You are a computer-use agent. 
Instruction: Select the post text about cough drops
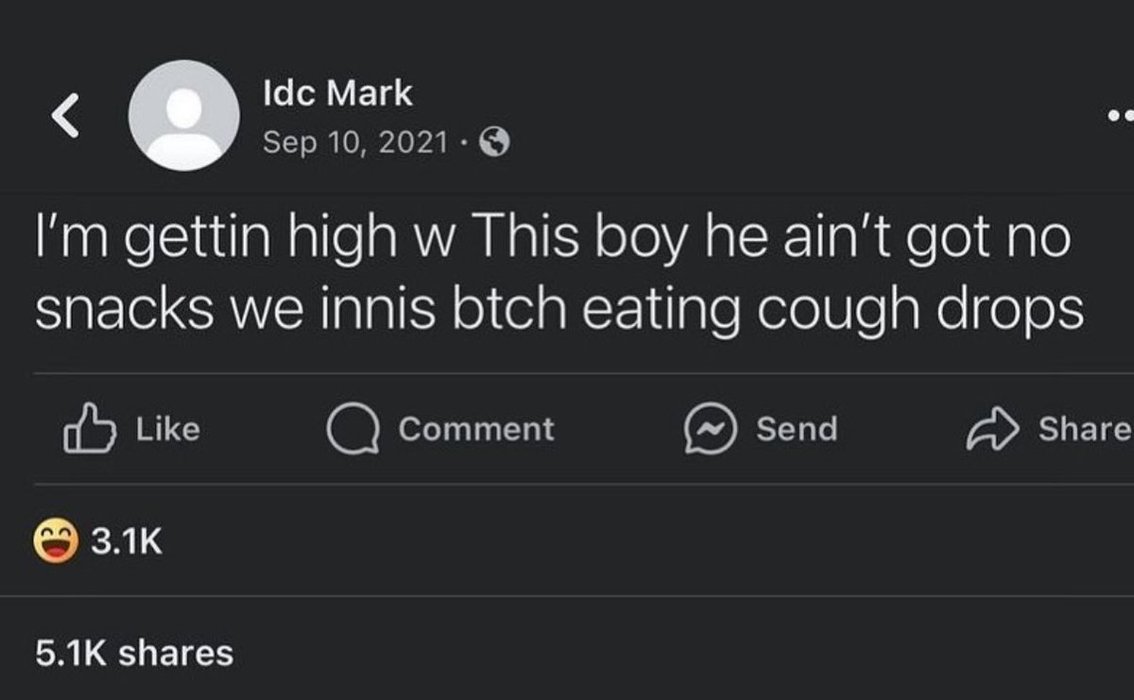[x=560, y=273]
